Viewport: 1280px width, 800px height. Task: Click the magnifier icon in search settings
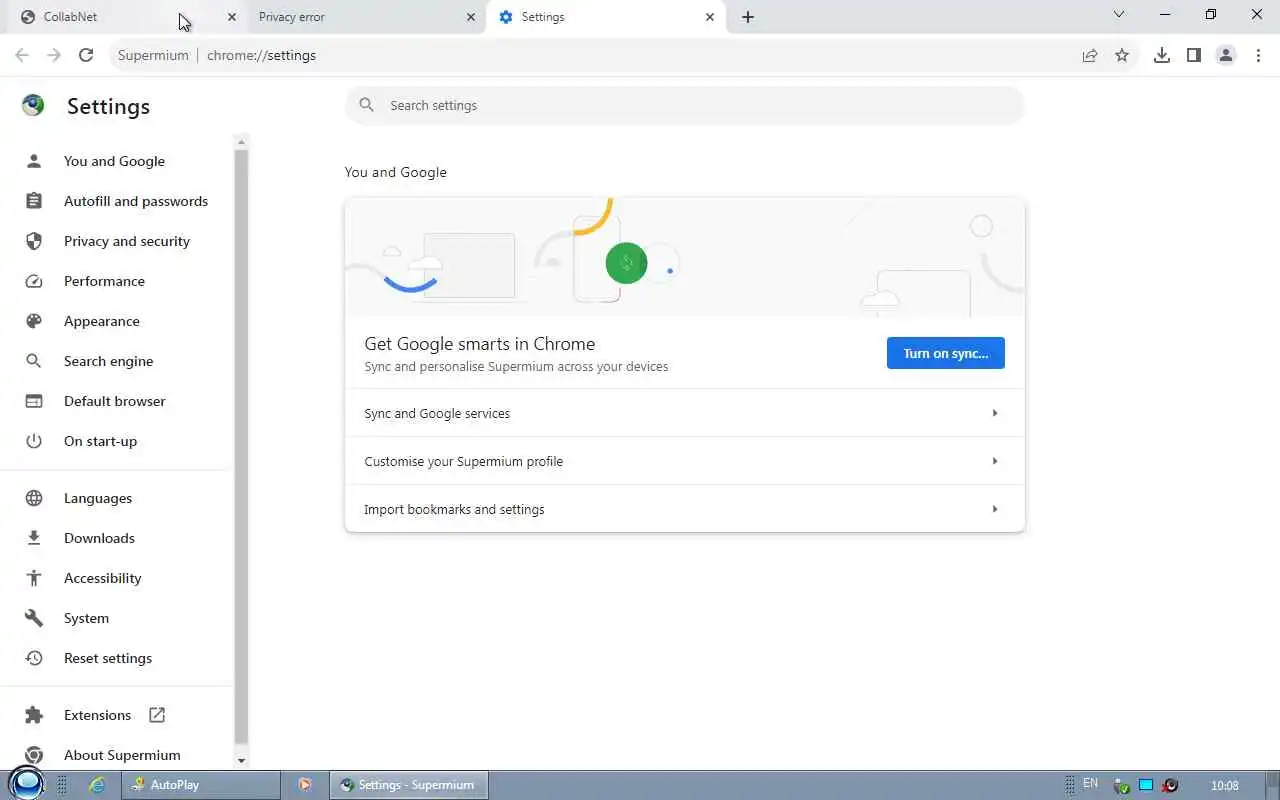tap(367, 105)
